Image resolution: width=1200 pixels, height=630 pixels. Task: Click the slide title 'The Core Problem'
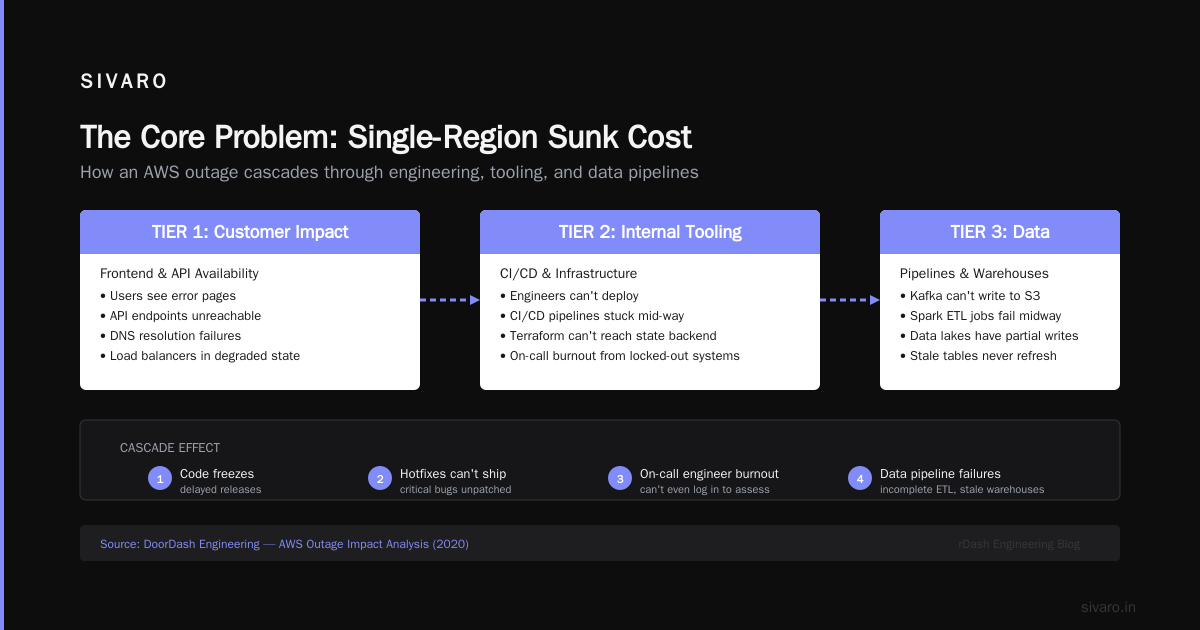(386, 137)
